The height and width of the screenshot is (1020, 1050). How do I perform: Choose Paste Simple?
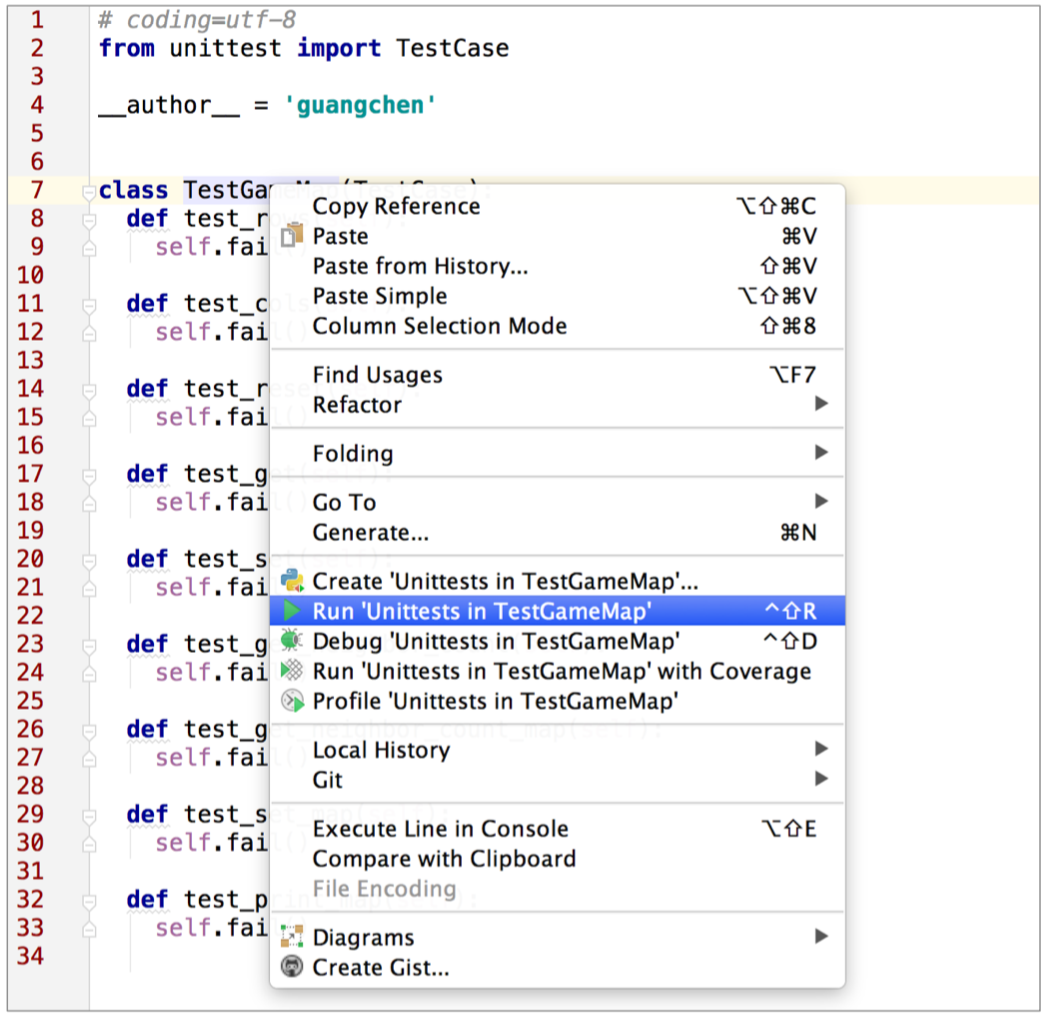coord(557,296)
